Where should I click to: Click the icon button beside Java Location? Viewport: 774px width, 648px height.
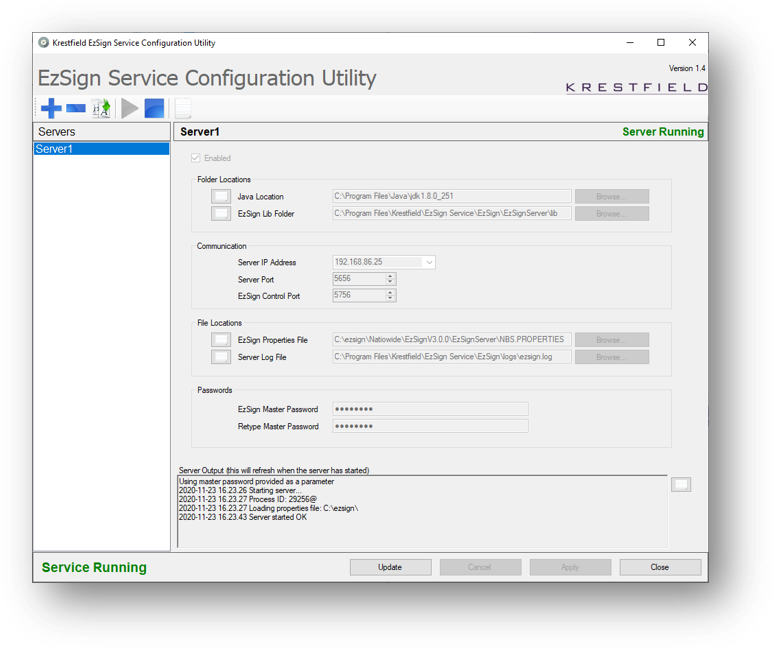coord(221,196)
